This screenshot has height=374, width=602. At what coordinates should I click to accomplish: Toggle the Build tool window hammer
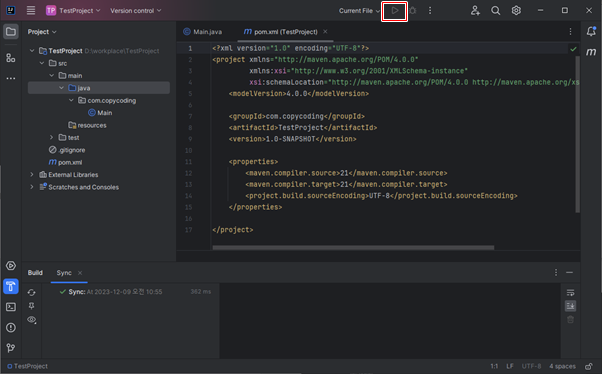coord(11,286)
